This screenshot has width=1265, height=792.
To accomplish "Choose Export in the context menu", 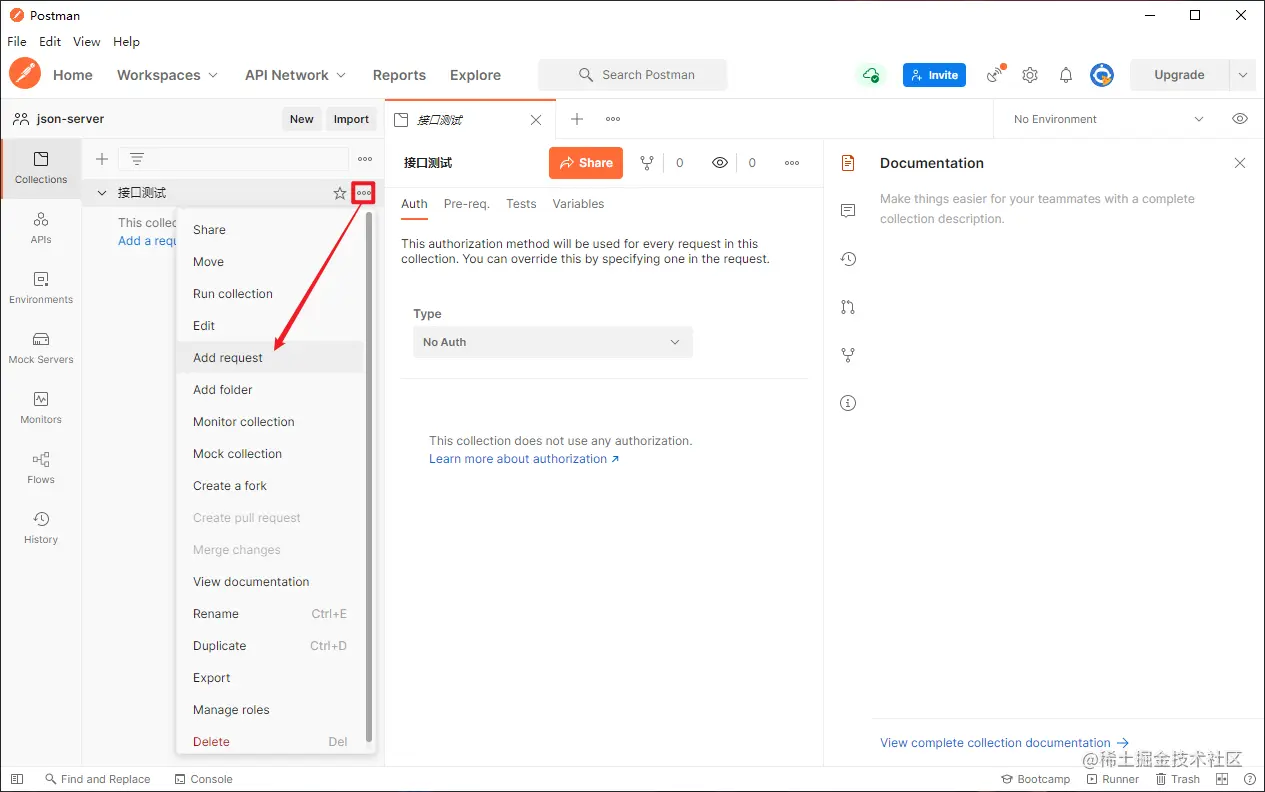I will [x=270, y=678].
